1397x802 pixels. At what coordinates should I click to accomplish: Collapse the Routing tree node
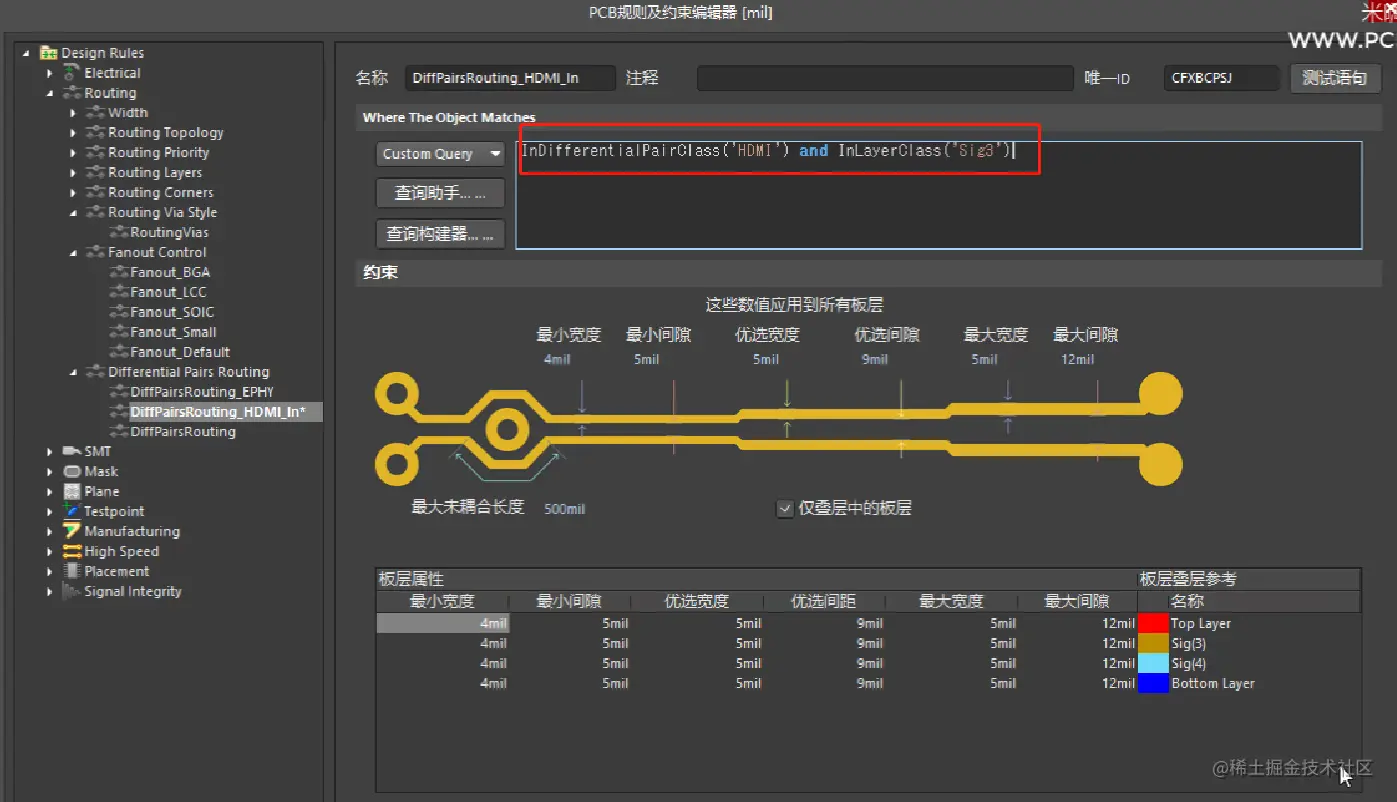pyautogui.click(x=50, y=93)
